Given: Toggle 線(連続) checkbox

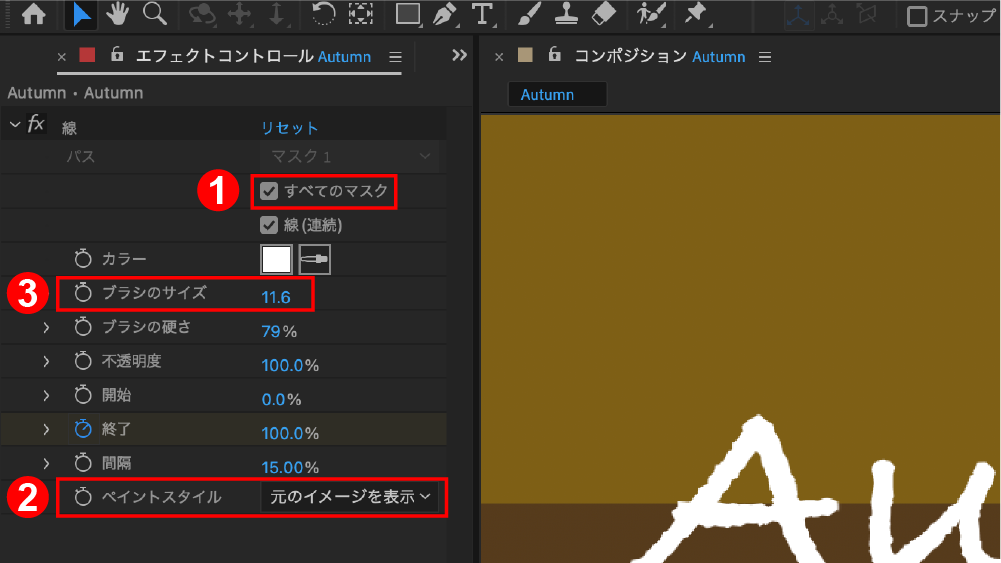Looking at the screenshot, I should point(269,225).
